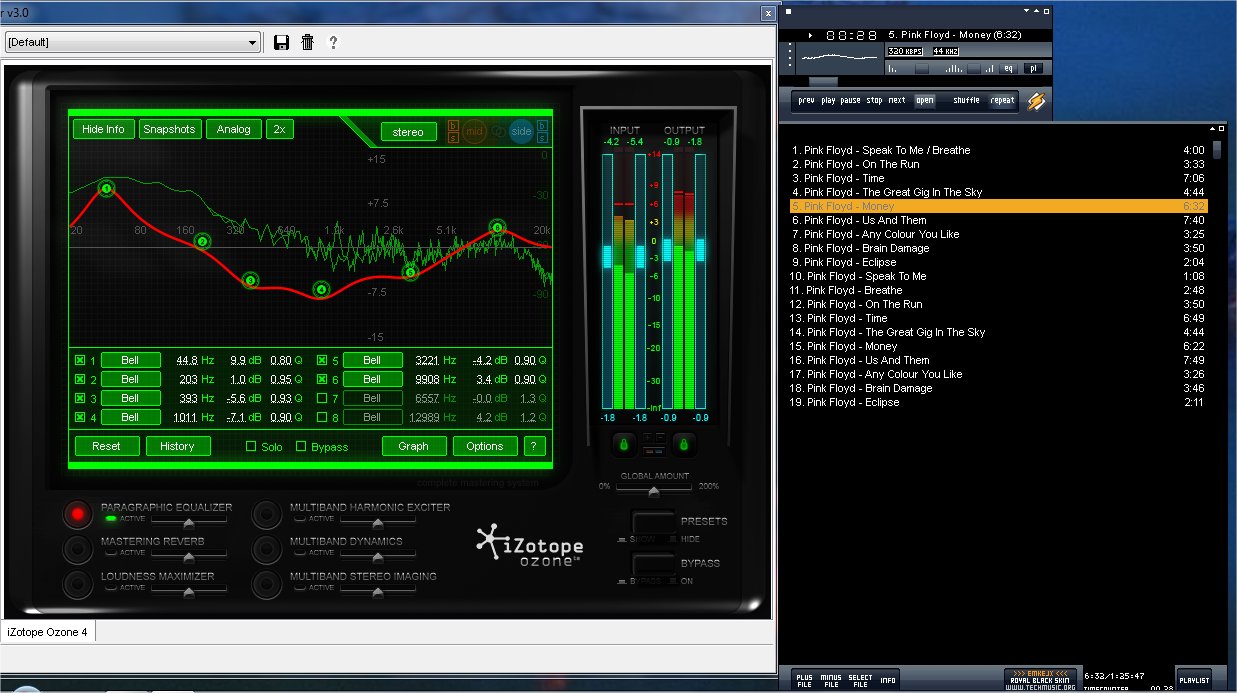The image size is (1237, 693).
Task: Open the Paragraphic Equalizer module
Action: (76, 515)
